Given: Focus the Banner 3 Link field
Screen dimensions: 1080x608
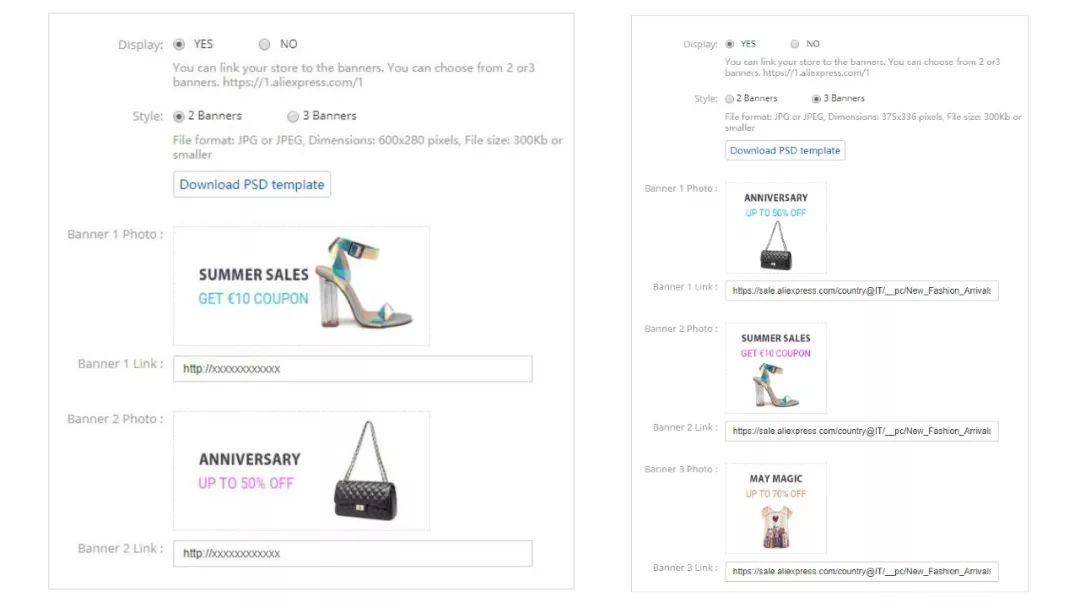Looking at the screenshot, I should [x=861, y=571].
